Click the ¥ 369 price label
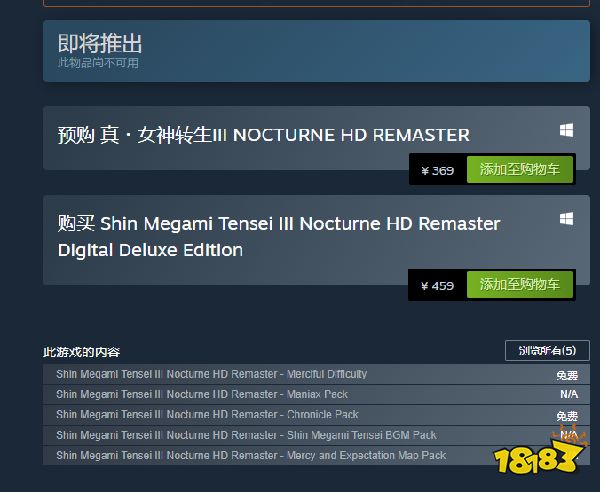Viewport: 600px width, 492px height. (x=438, y=170)
